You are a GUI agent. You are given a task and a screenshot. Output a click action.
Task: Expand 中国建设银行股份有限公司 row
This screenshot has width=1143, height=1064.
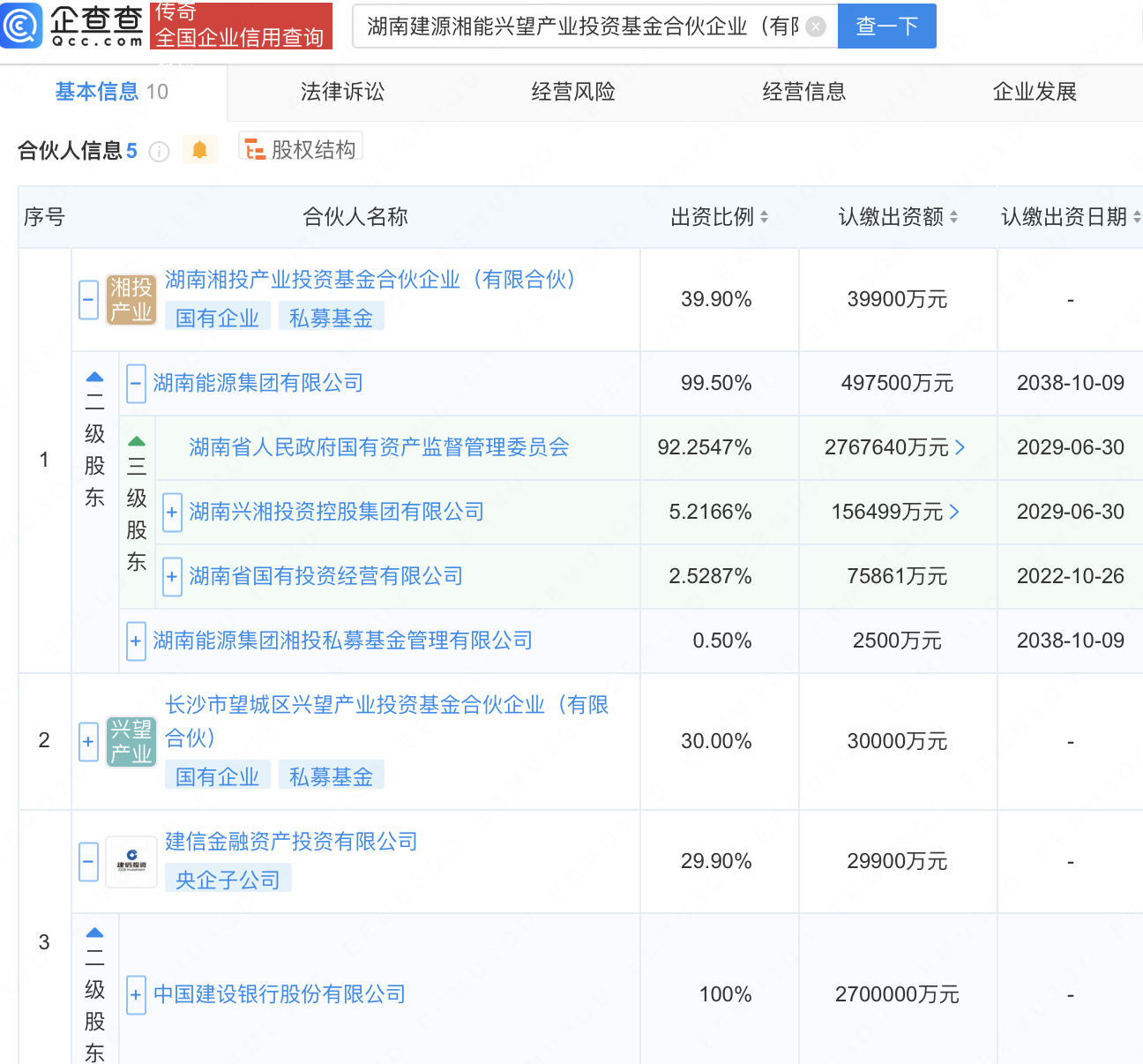[x=136, y=995]
